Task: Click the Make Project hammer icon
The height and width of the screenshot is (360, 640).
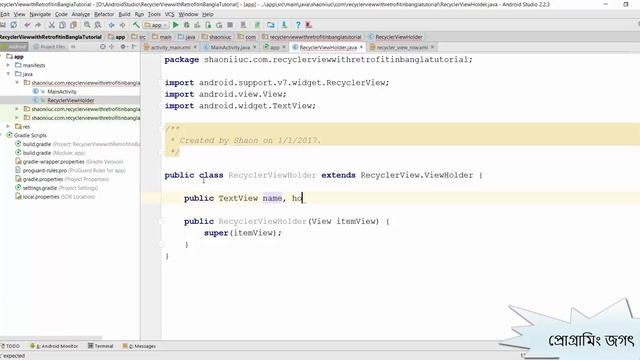Action: [x=136, y=25]
